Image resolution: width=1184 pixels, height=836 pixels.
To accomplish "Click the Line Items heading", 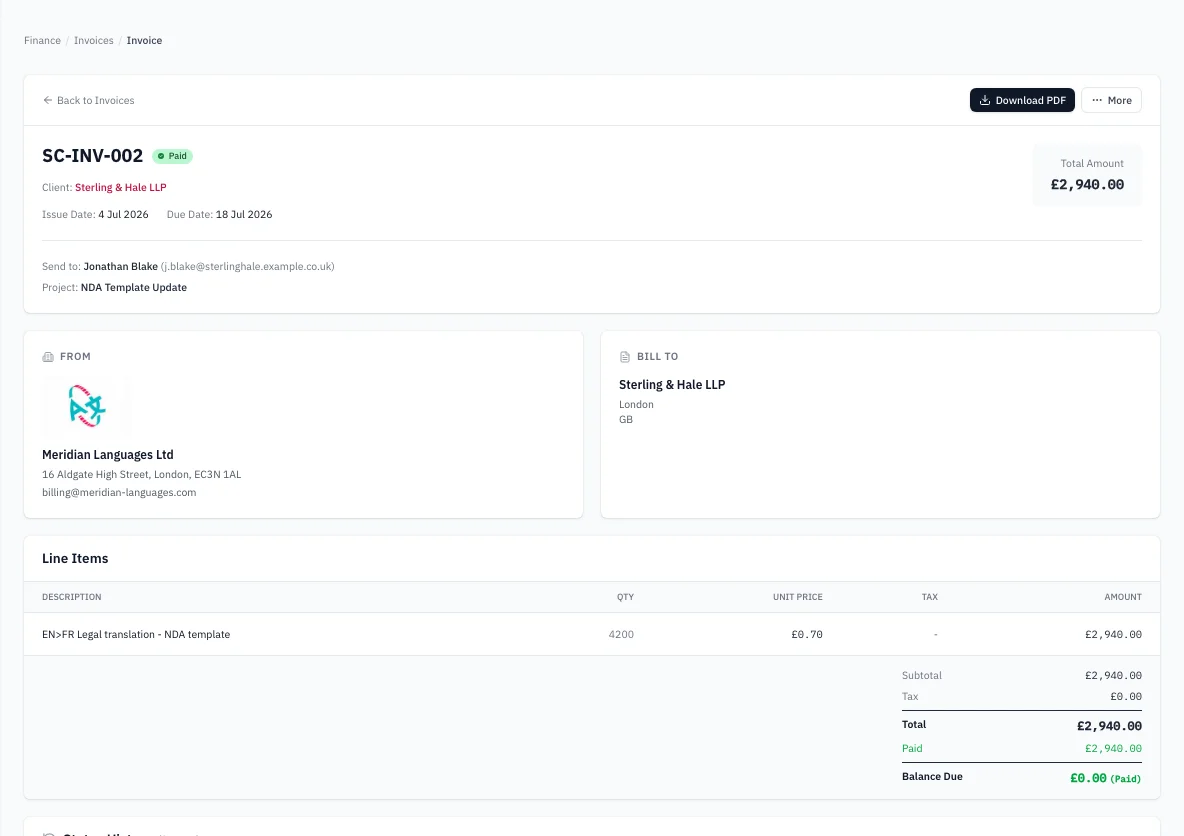I will pyautogui.click(x=76, y=558).
